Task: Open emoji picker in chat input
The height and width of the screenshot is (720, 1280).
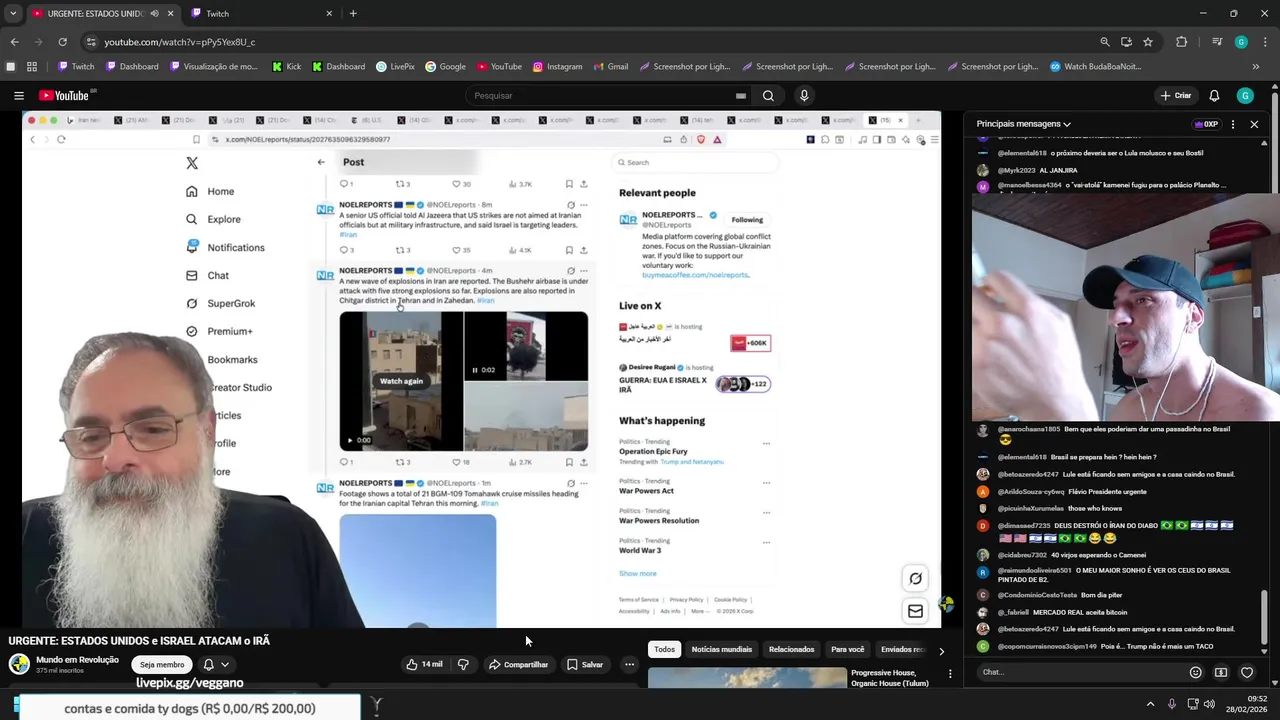Action: pyautogui.click(x=1195, y=672)
